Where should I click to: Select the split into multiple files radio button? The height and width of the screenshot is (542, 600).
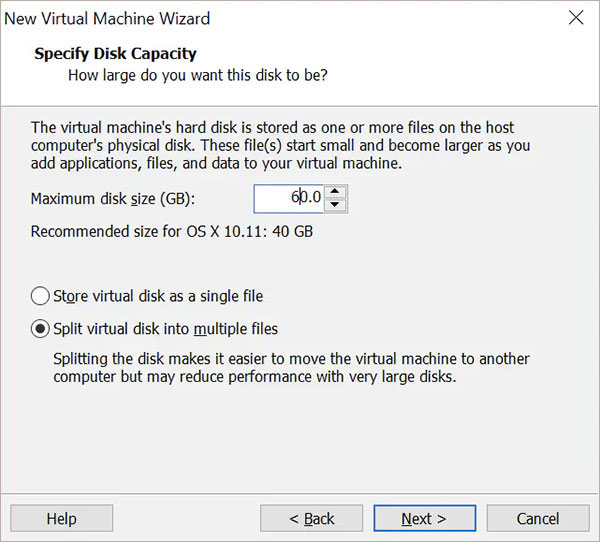tap(40, 328)
